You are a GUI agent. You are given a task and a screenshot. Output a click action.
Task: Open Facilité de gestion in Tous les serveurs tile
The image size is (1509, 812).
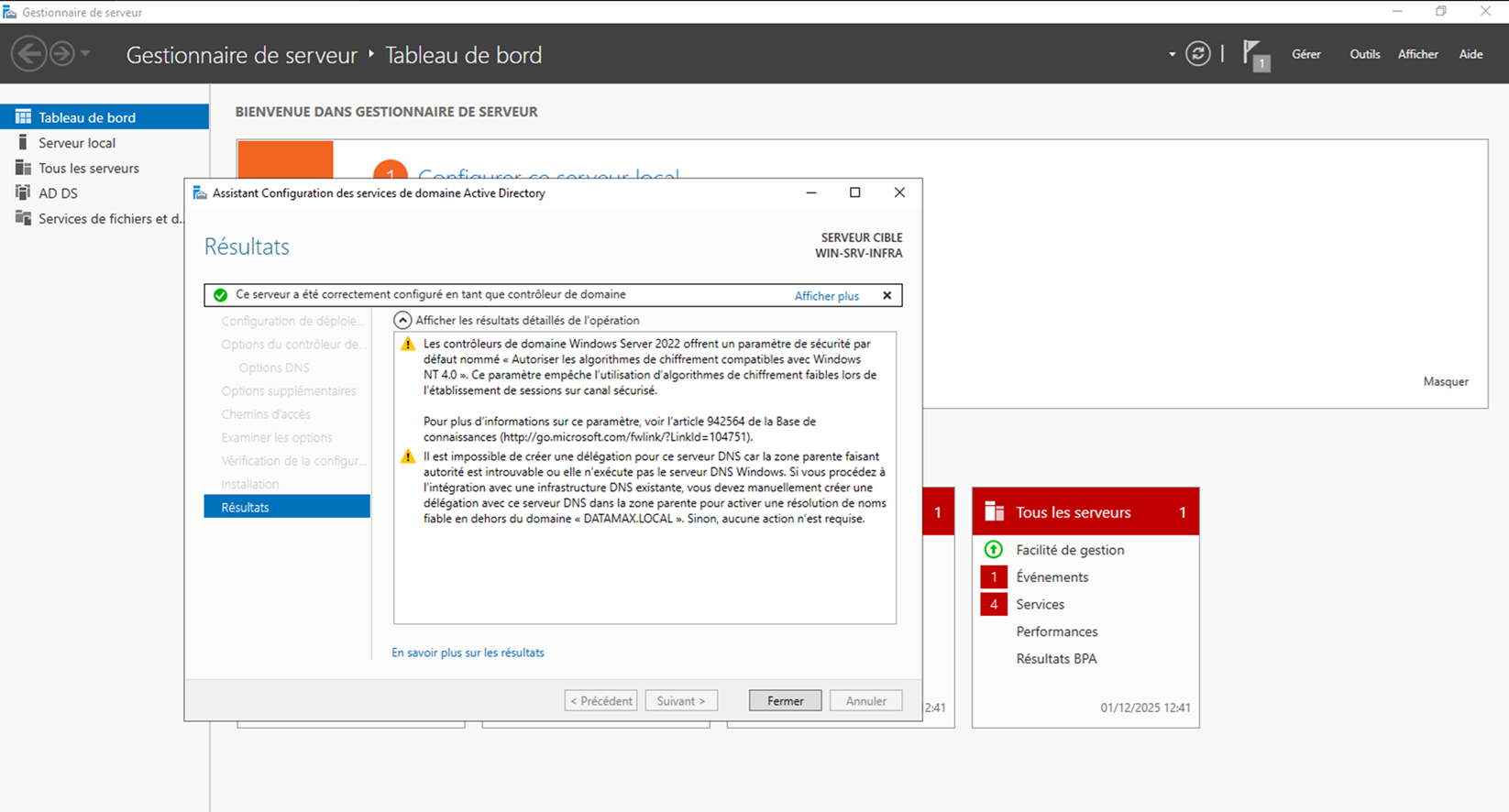(1070, 550)
